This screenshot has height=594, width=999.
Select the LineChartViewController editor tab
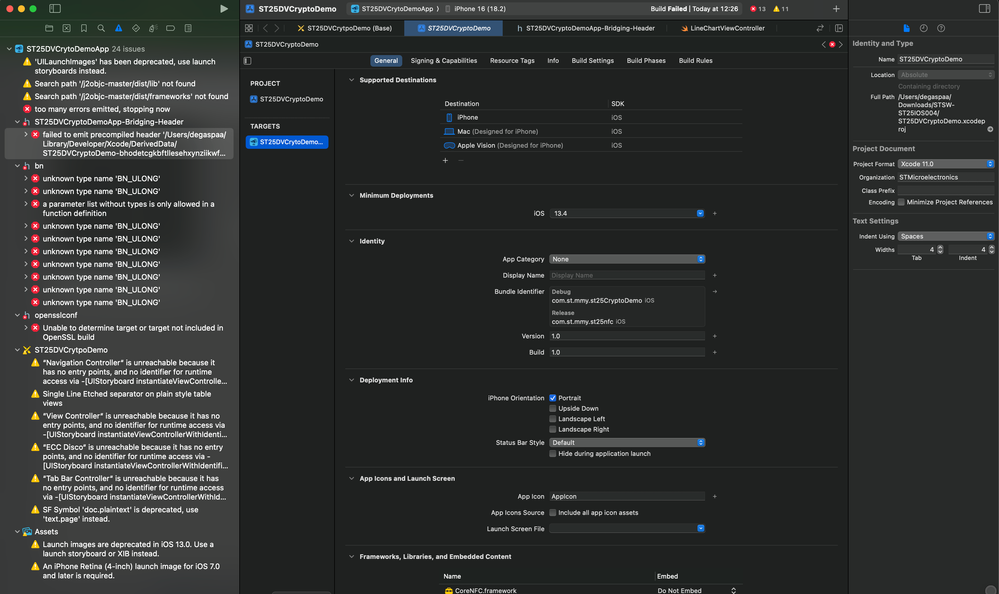[x=726, y=28]
